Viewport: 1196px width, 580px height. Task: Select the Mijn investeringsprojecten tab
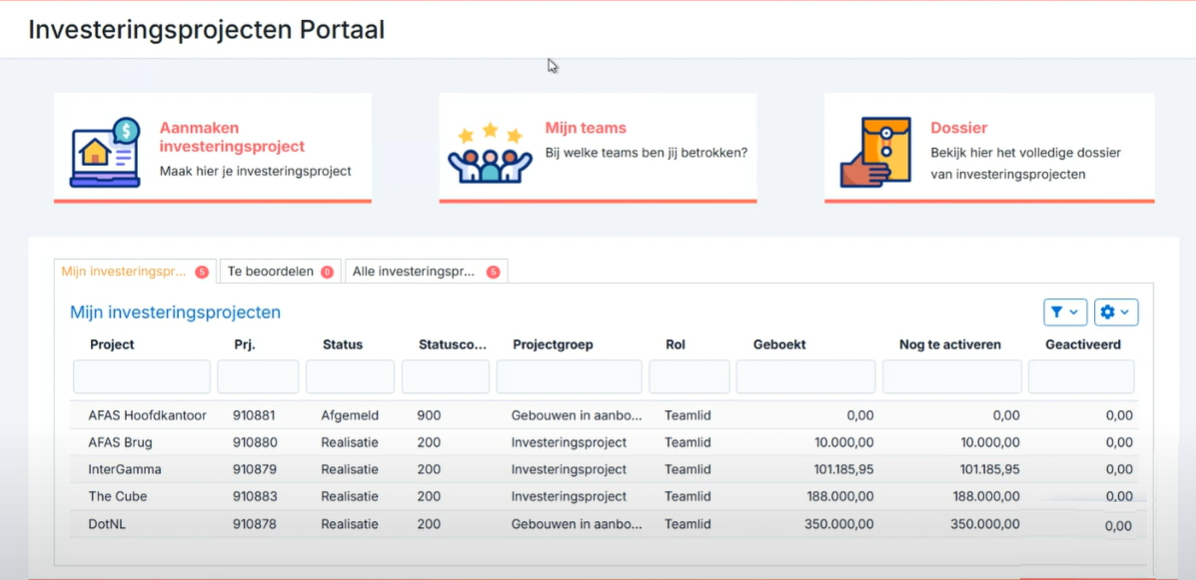click(x=135, y=272)
